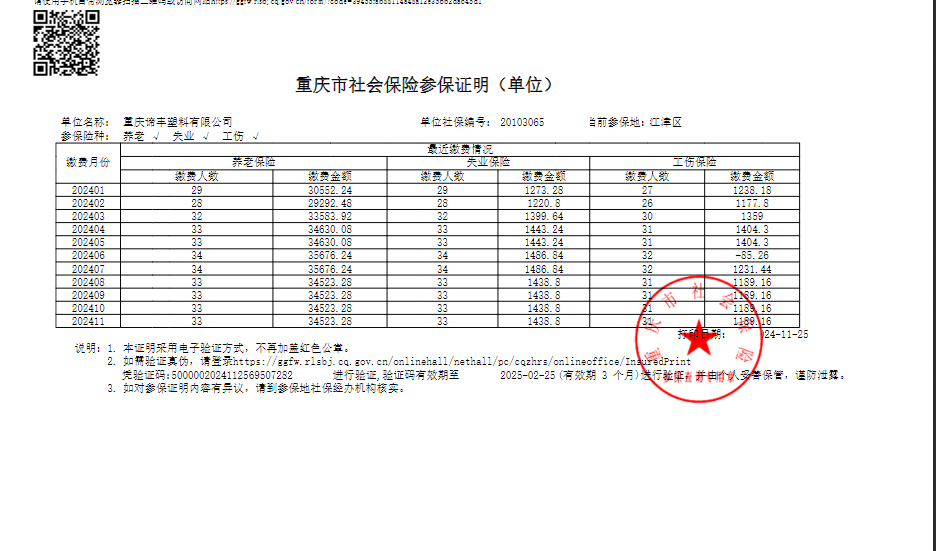Screen dimensions: 936x551
Task: Click the 缴费月份 column header
Action: point(88,162)
